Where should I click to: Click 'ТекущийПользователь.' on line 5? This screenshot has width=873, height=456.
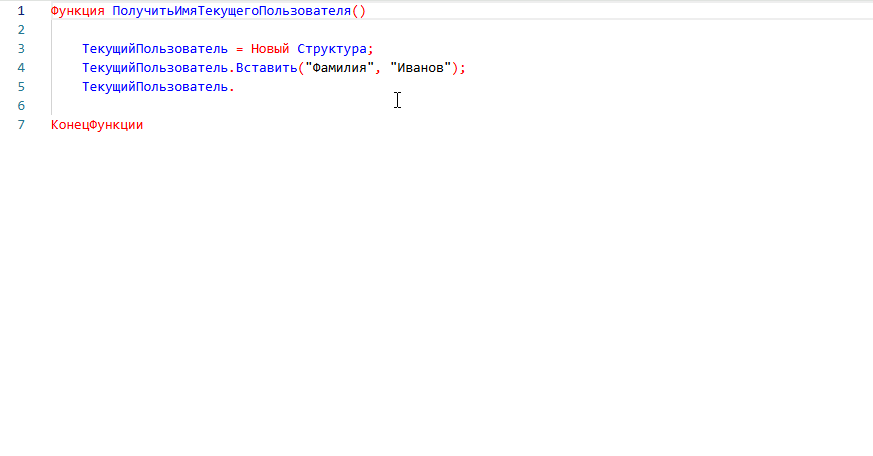(x=159, y=87)
